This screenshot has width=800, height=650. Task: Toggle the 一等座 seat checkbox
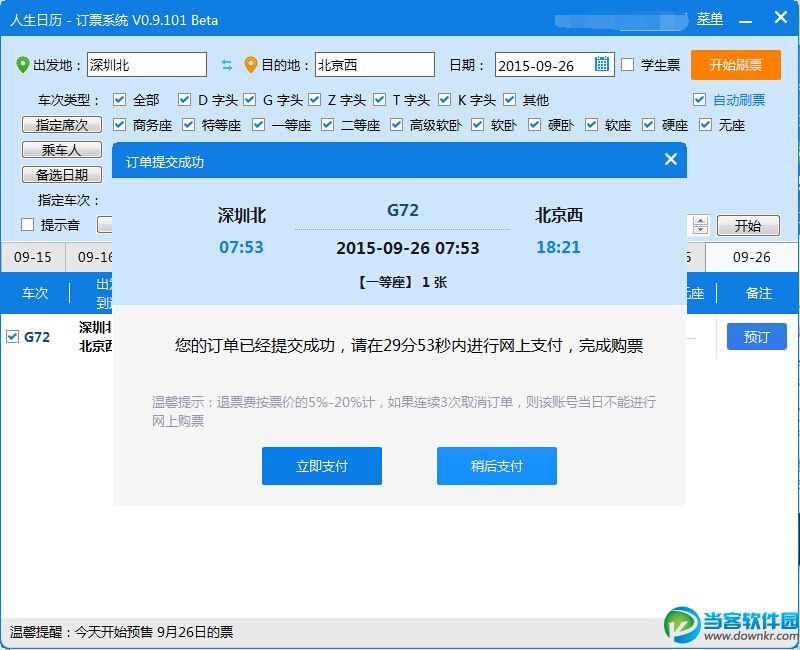(258, 124)
